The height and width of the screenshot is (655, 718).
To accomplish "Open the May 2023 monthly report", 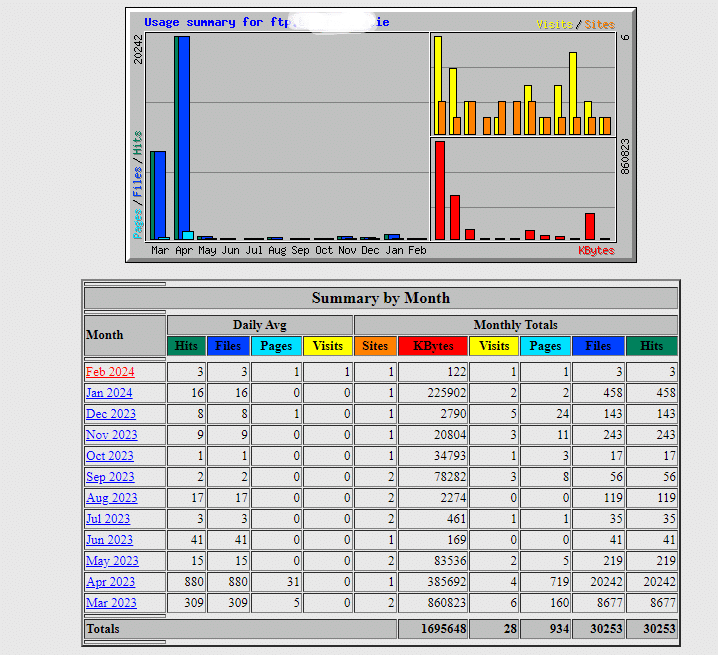I will tap(112, 561).
